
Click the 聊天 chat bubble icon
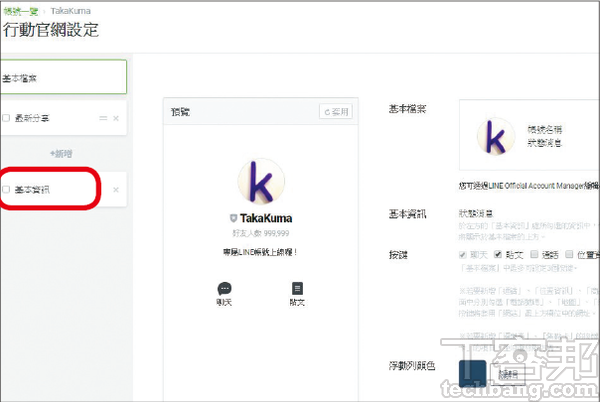pos(224,288)
